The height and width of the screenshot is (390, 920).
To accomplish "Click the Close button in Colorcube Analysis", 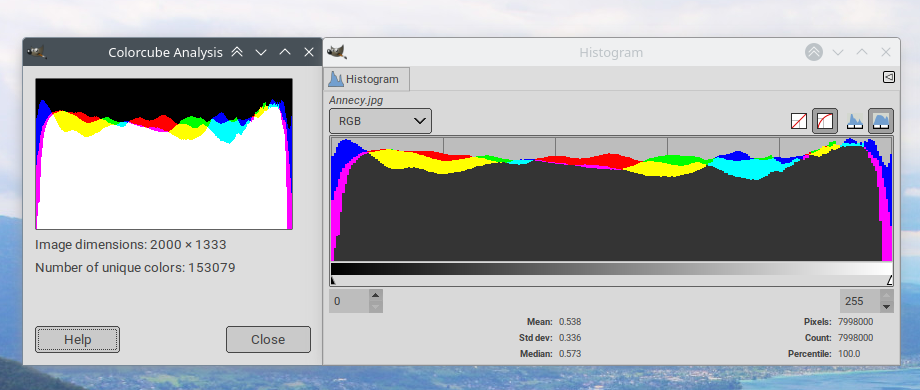I will click(268, 340).
